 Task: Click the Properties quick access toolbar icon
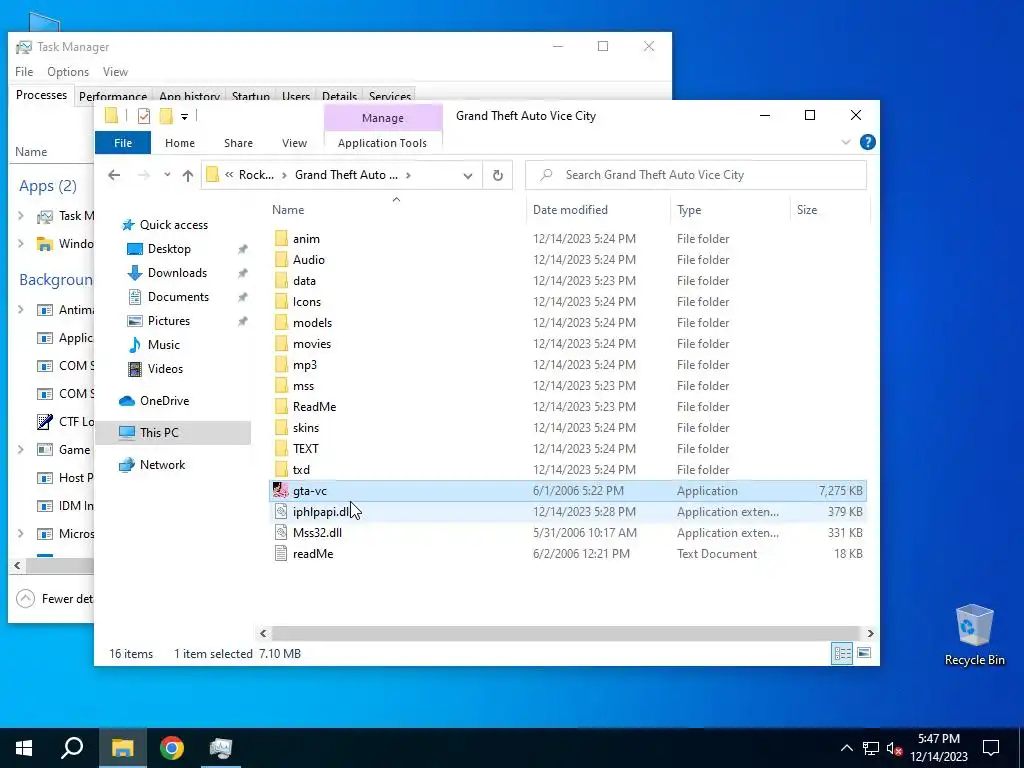click(144, 116)
